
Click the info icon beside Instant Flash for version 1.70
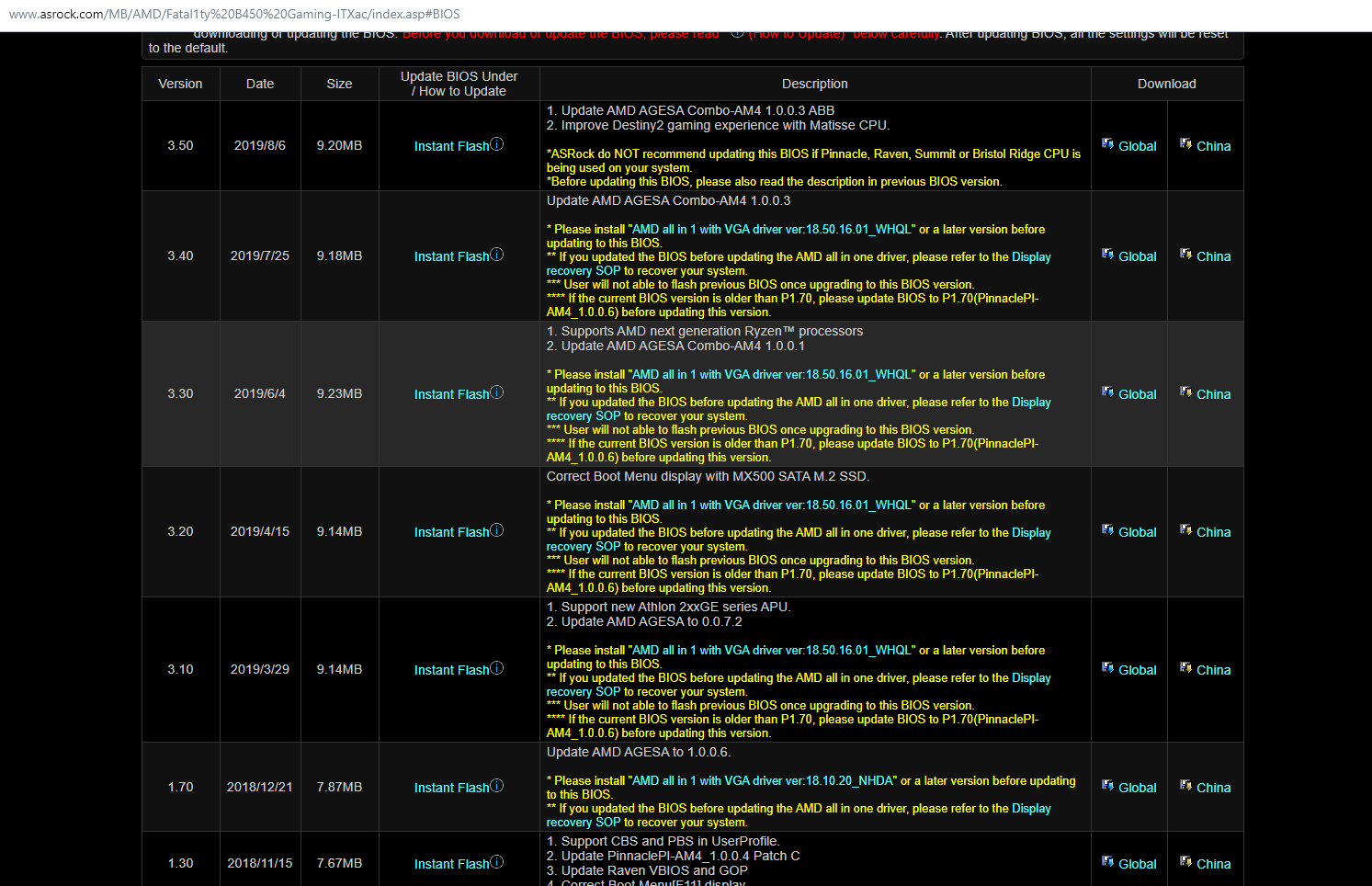tap(497, 786)
